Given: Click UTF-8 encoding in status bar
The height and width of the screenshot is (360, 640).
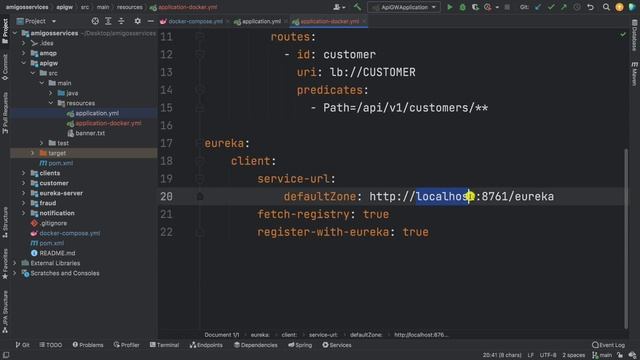Looking at the screenshot, I should tap(548, 355).
